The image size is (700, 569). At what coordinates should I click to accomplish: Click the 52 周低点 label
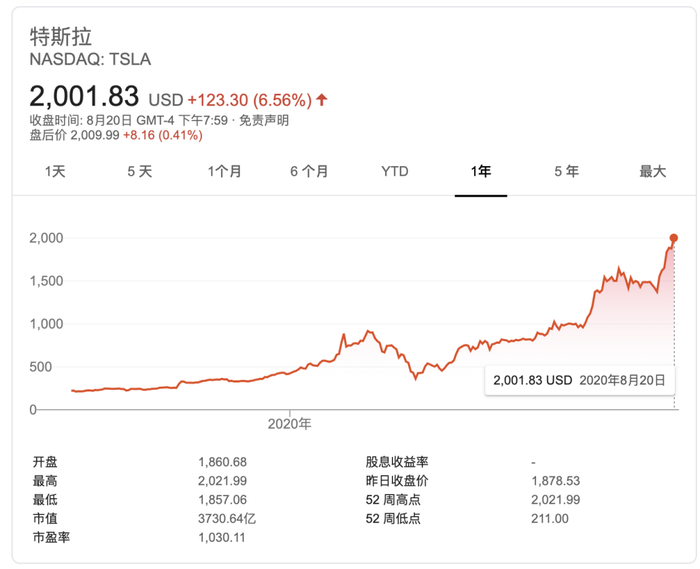pos(393,519)
